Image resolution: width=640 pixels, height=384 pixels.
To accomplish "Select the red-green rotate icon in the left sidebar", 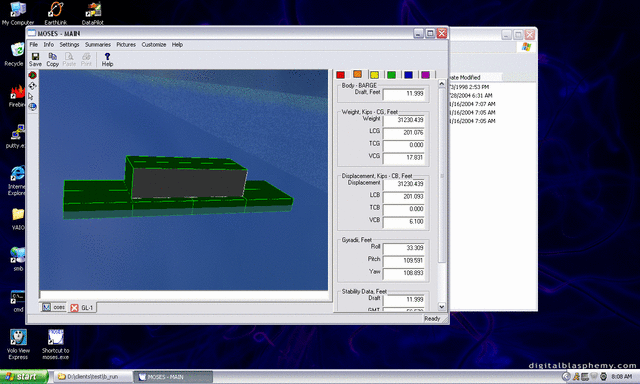I will 33,75.
